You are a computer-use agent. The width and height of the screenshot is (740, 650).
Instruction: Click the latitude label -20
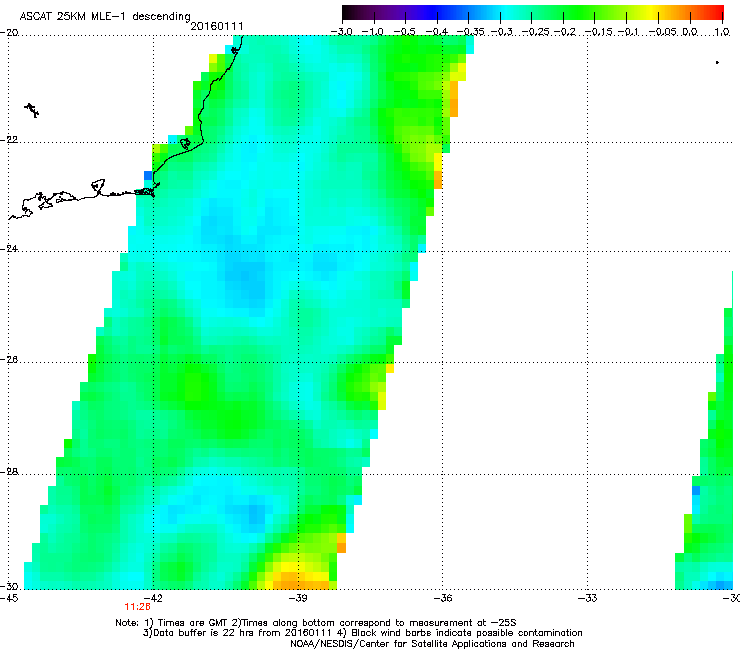(9, 33)
